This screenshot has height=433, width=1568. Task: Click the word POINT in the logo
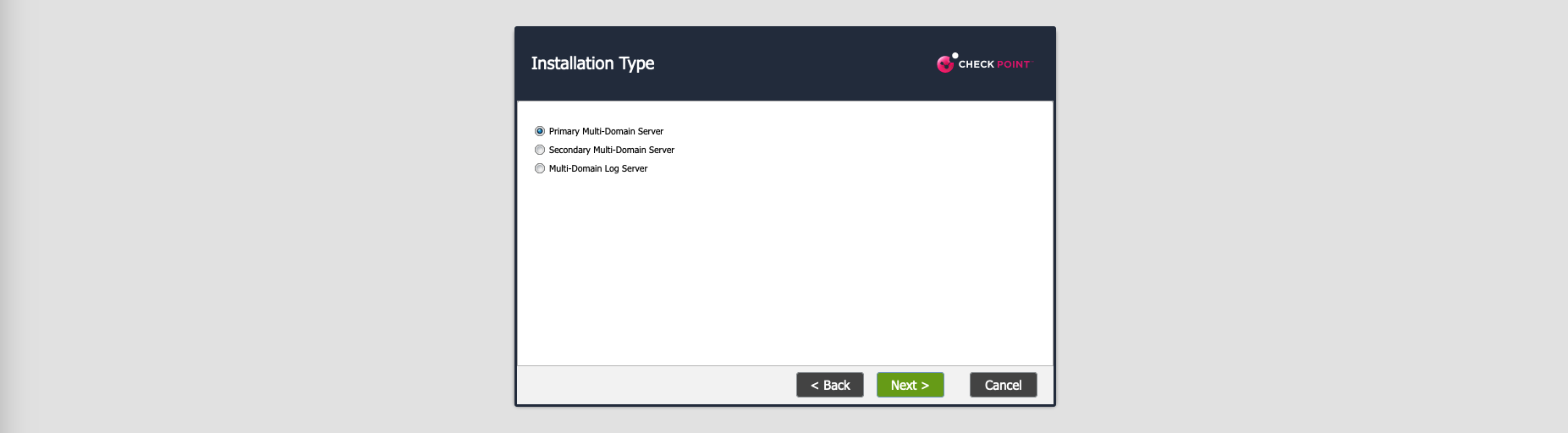1014,64
